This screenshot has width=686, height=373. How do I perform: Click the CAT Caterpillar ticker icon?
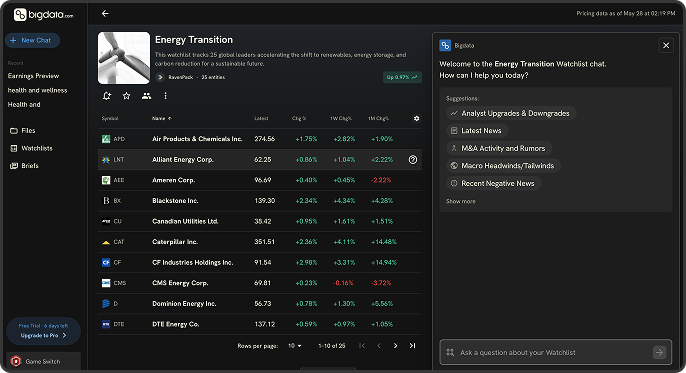tap(106, 242)
